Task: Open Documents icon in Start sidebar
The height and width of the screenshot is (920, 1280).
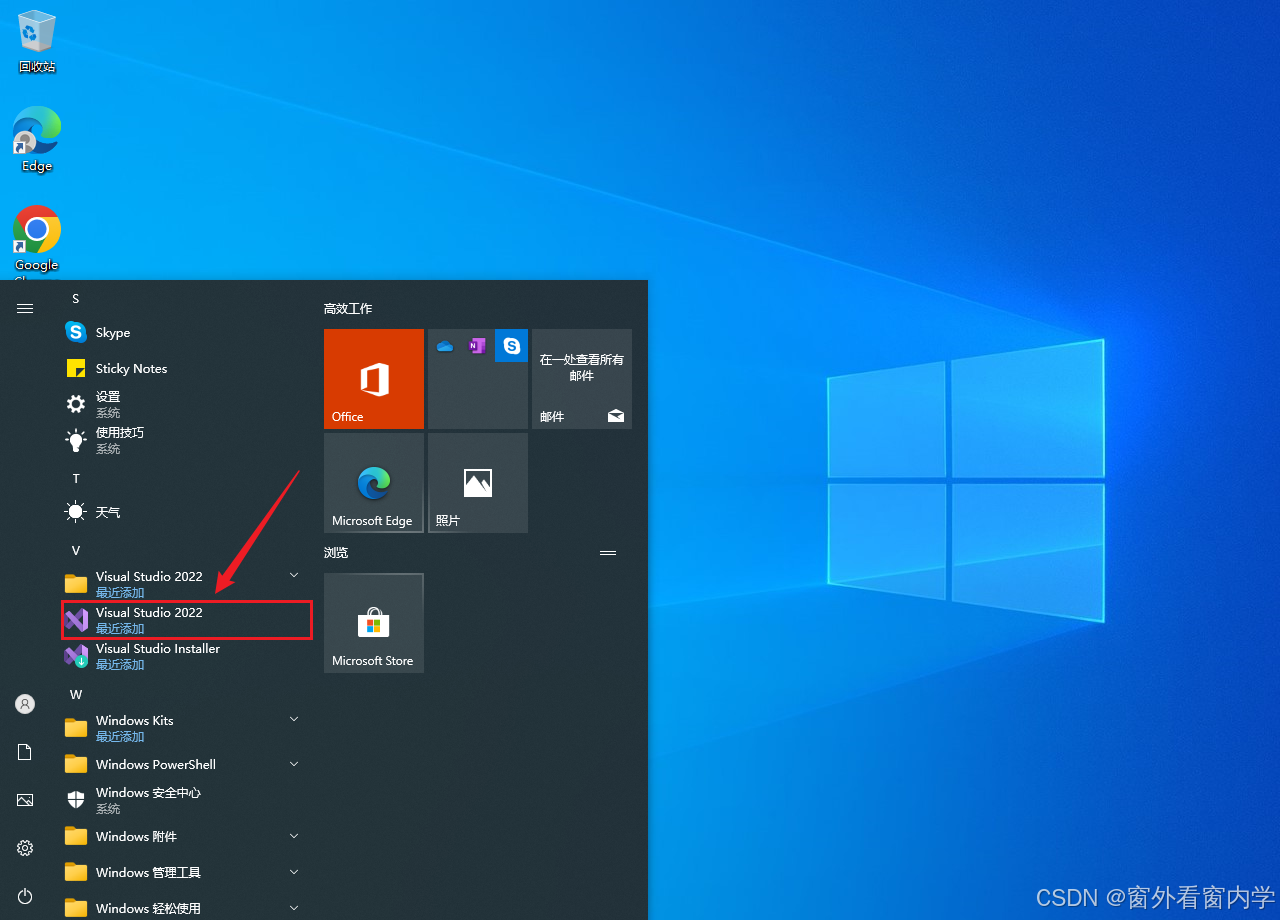Action: coord(25,752)
